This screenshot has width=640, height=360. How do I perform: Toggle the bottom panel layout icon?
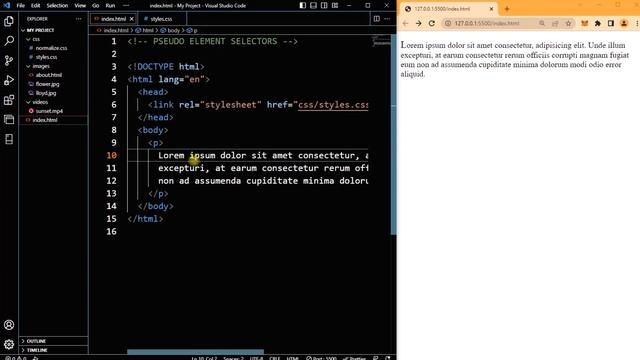pos(313,5)
